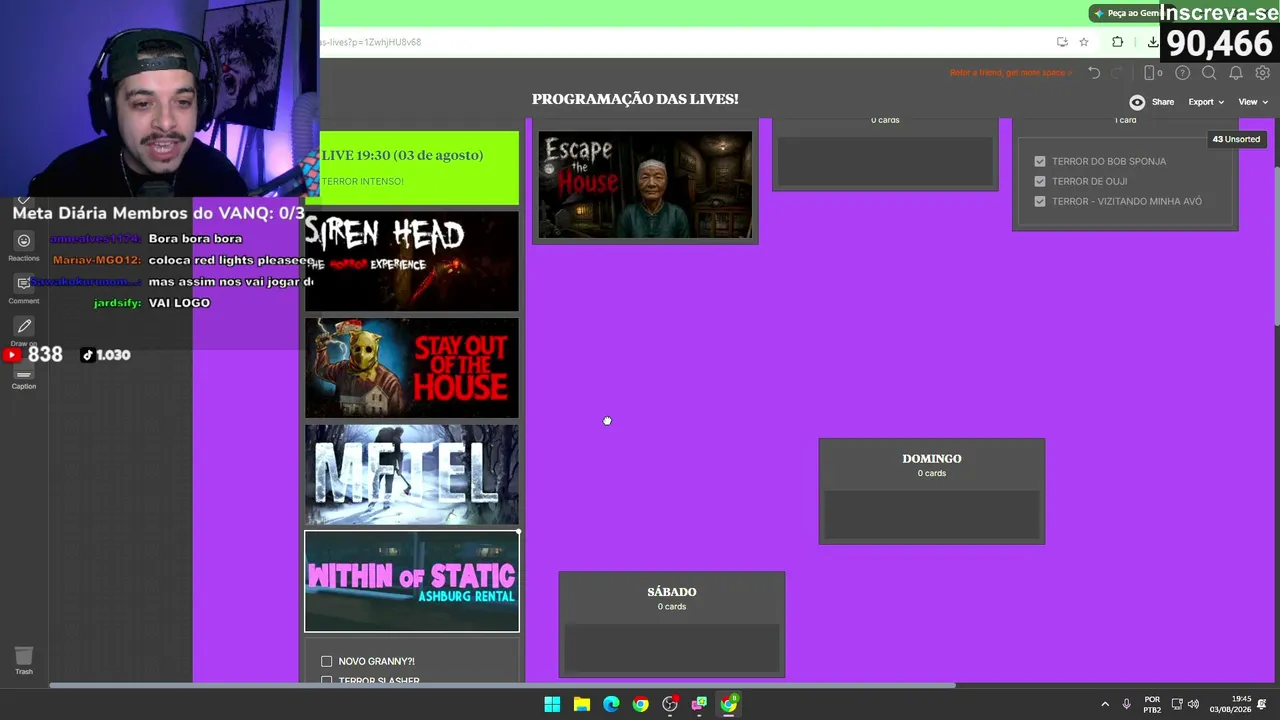Image resolution: width=1280 pixels, height=720 pixels.
Task: Open the settings gear in the board header
Action: (x=1263, y=73)
